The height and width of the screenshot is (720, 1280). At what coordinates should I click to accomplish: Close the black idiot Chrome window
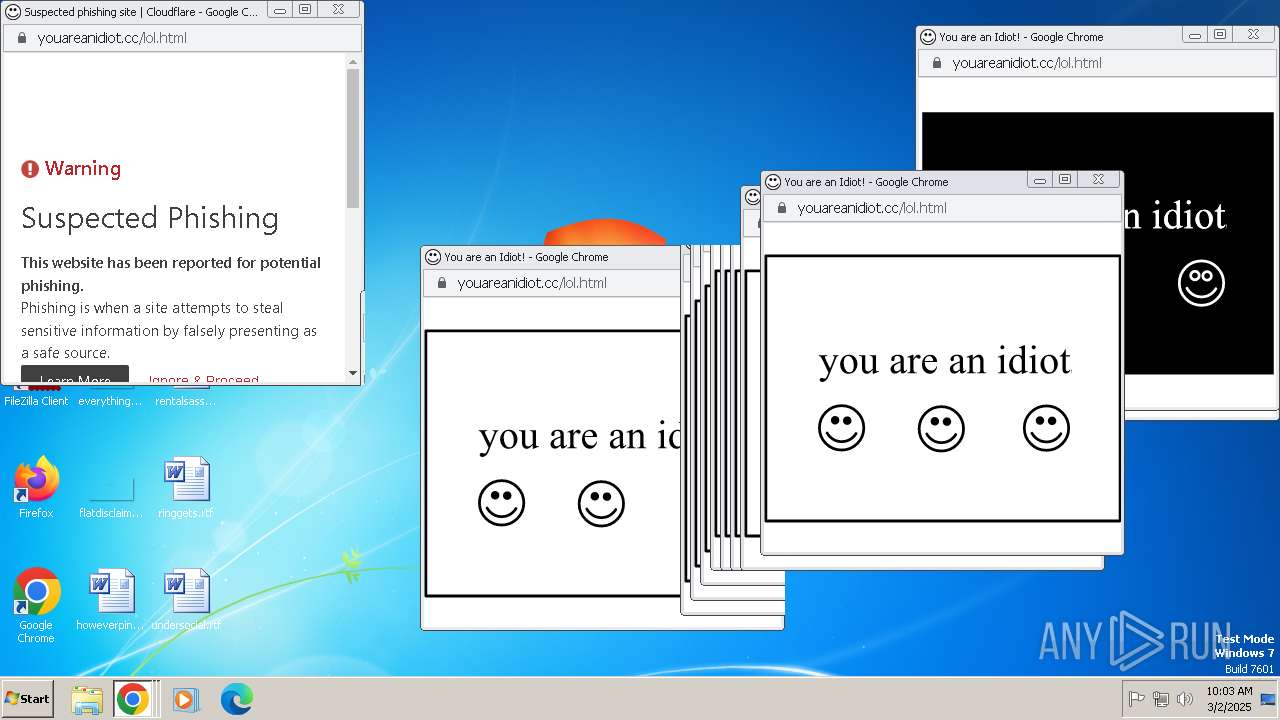(1253, 35)
